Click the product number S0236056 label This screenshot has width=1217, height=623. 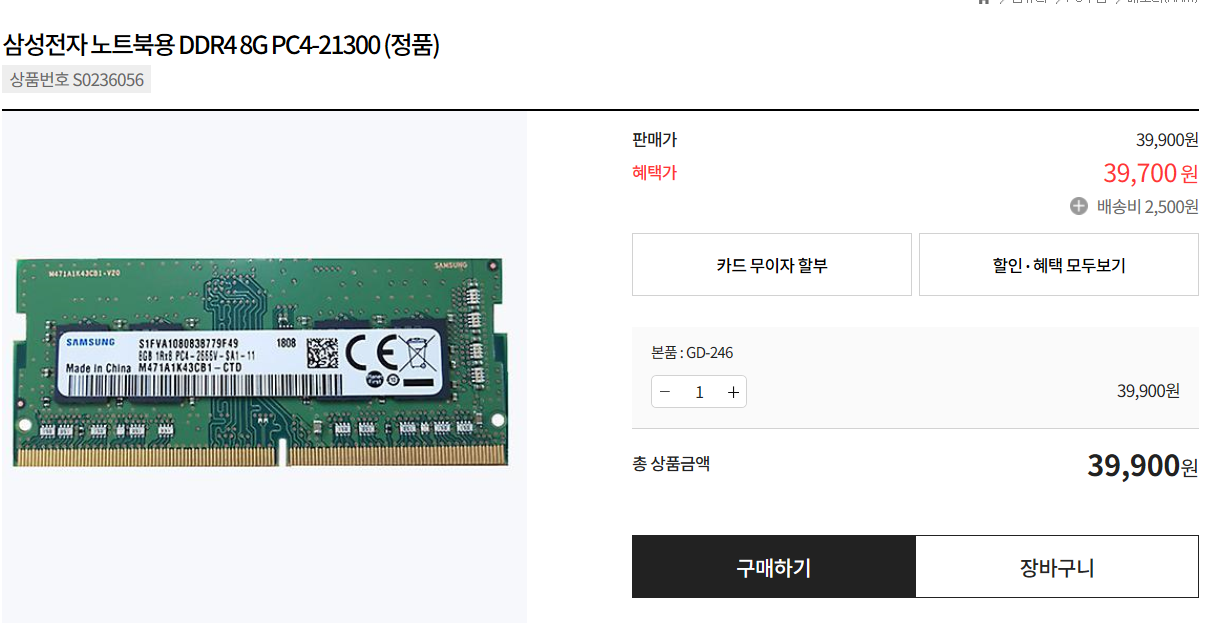click(x=77, y=80)
